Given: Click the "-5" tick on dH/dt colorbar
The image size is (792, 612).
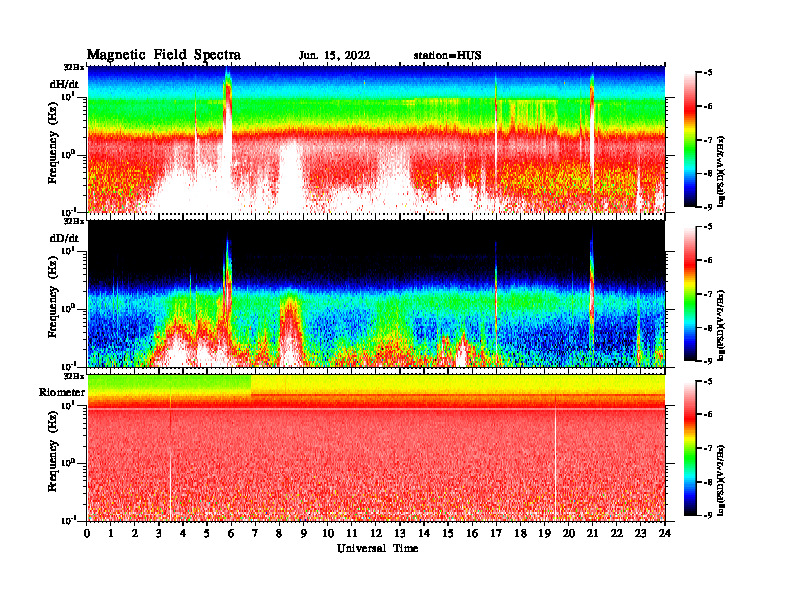Looking at the screenshot, I should pos(709,73).
